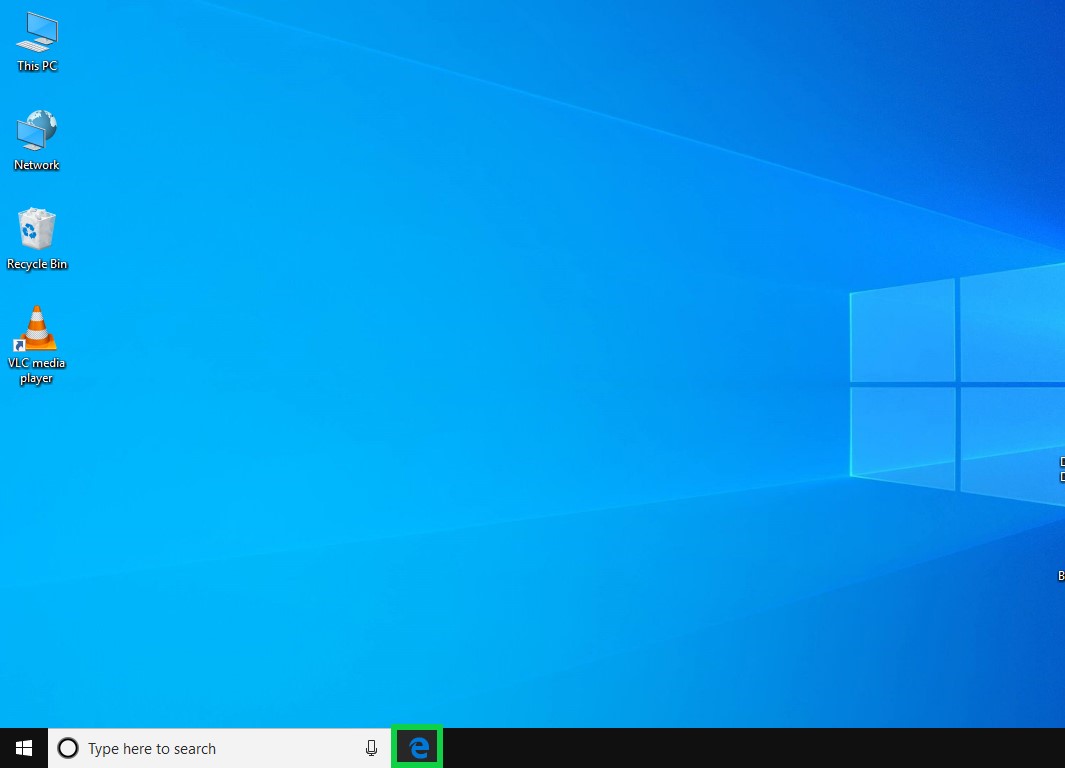This screenshot has width=1065, height=768.
Task: Click the cut-off 'D' label at right edge
Action: [x=1061, y=469]
